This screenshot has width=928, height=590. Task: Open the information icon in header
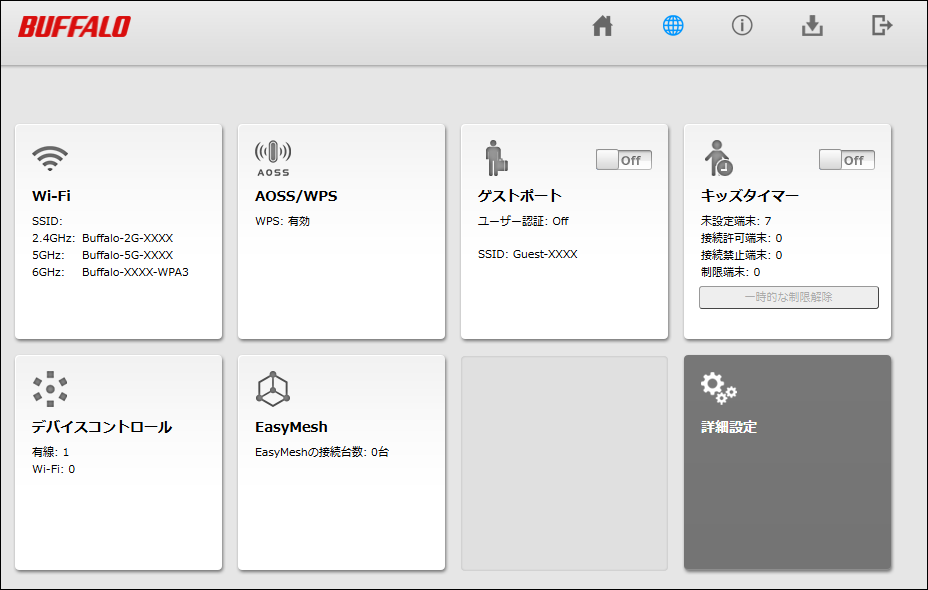click(742, 26)
